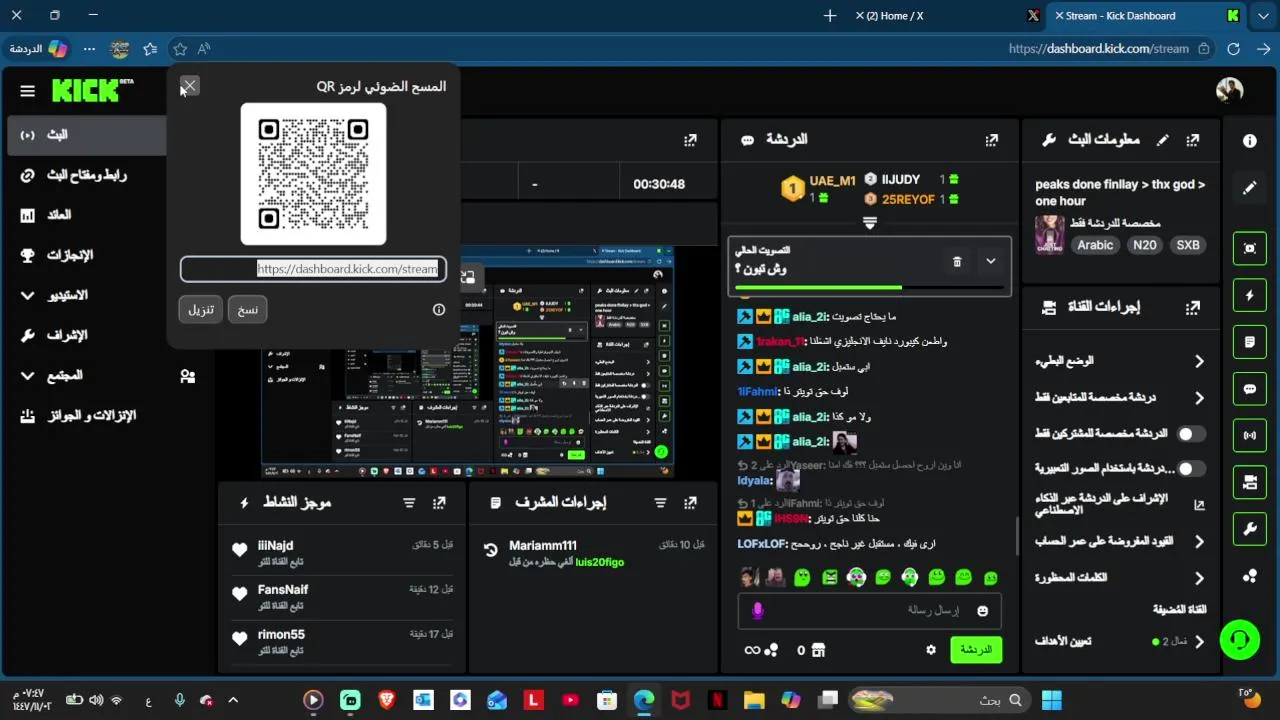The height and width of the screenshot is (720, 1280).
Task: Open File Explorer from the taskbar
Action: 754,700
